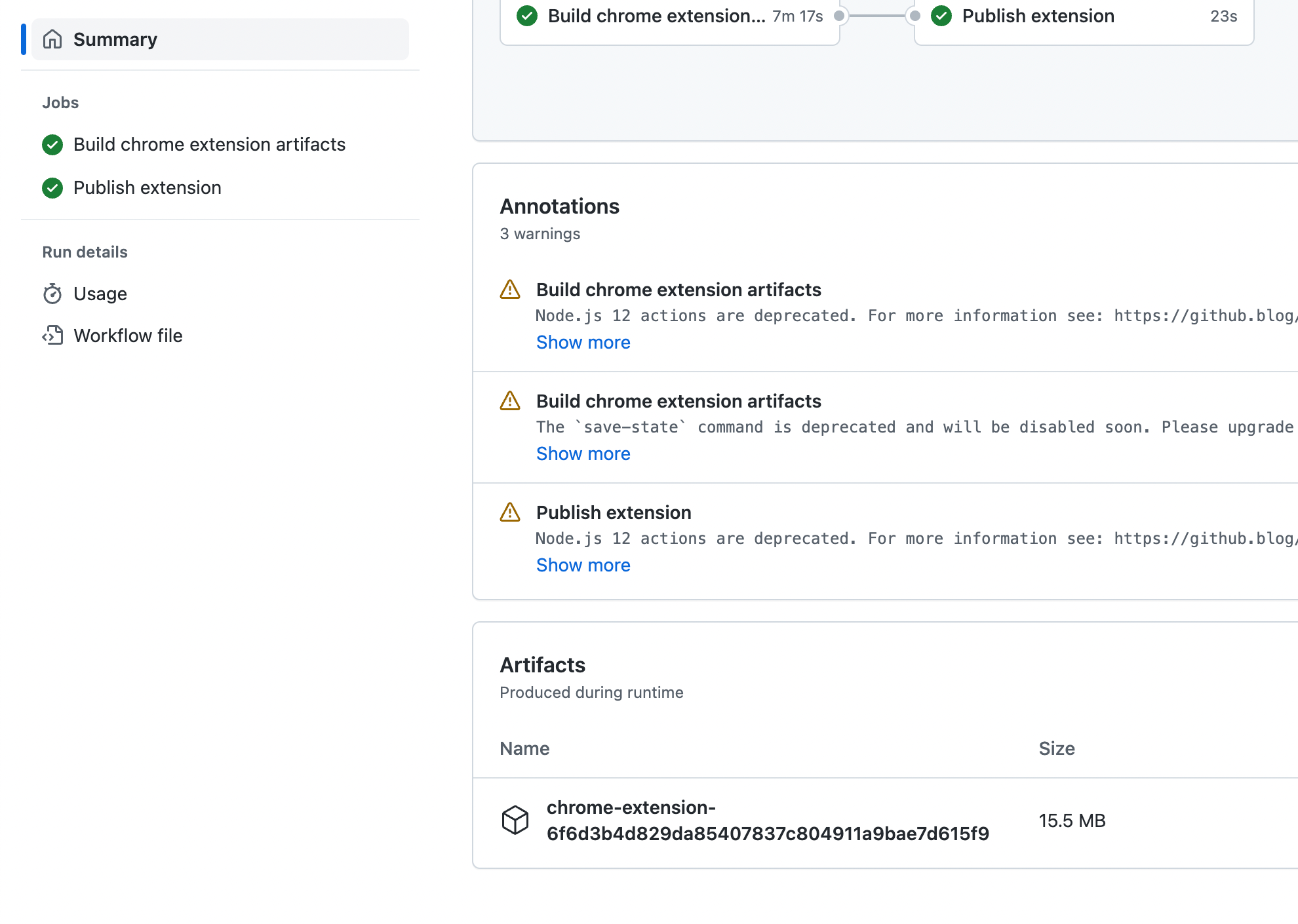The image size is (1298, 924).
Task: Expand Show more under first Node.js warning
Action: click(583, 343)
